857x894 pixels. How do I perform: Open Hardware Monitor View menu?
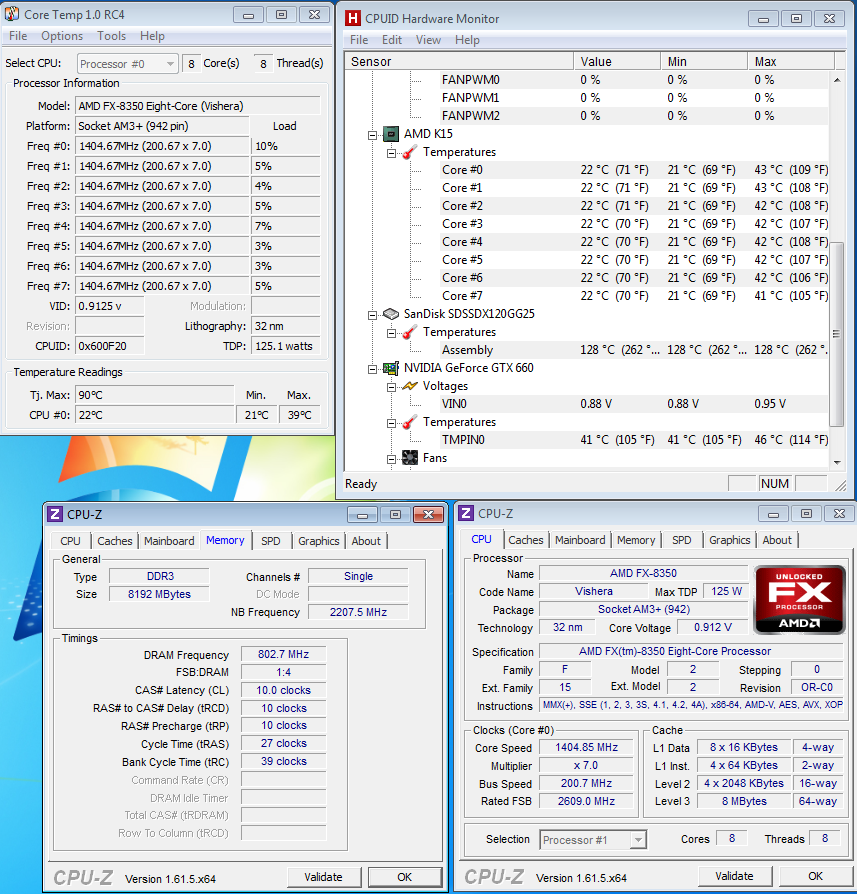pos(428,40)
